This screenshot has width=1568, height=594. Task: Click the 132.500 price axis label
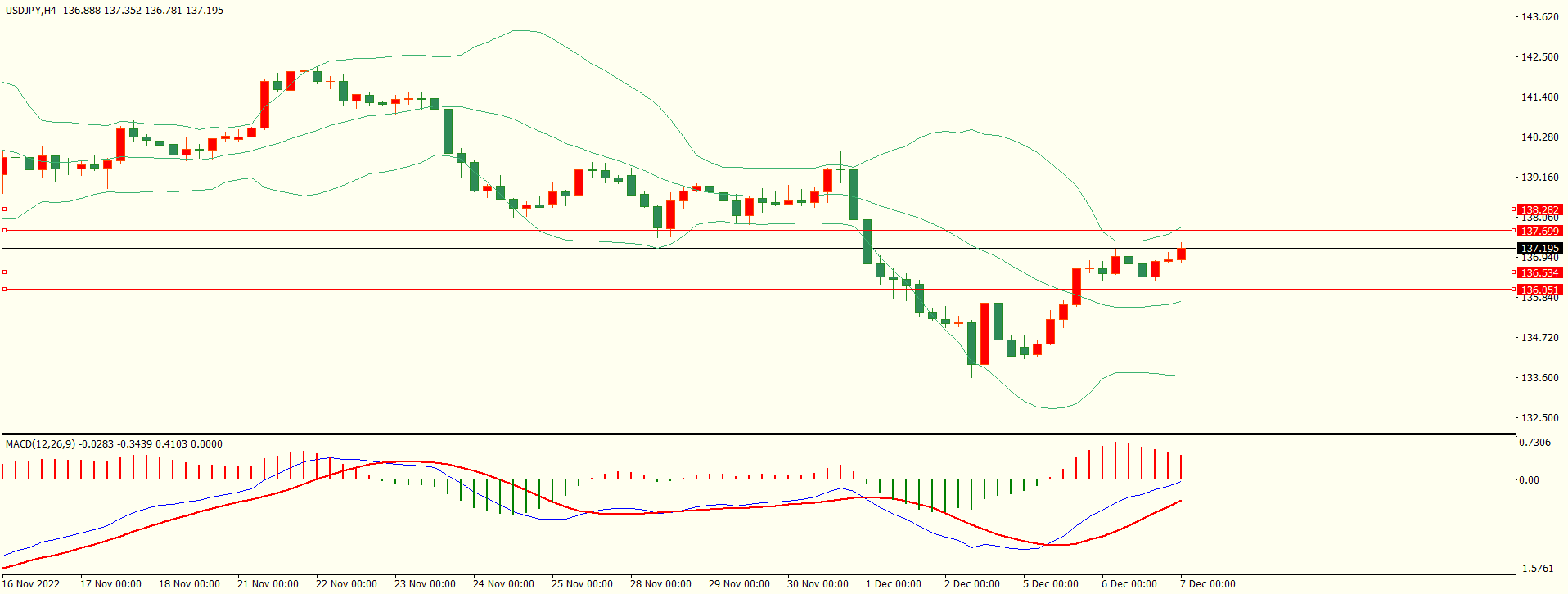click(1539, 418)
